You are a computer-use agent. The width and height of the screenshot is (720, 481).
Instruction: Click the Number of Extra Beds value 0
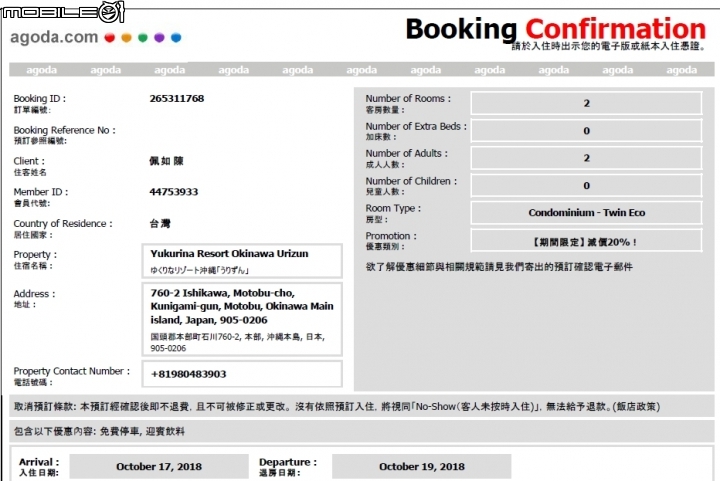(x=586, y=131)
